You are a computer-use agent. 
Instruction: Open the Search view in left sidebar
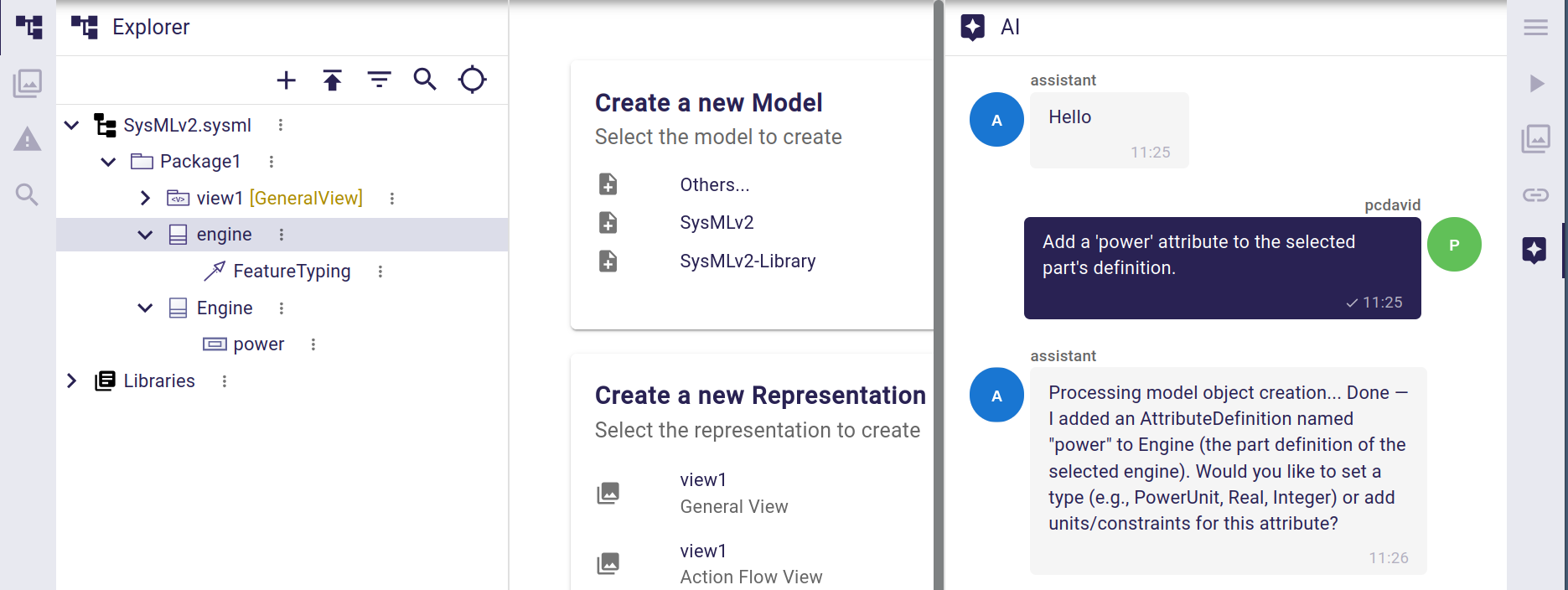click(28, 194)
